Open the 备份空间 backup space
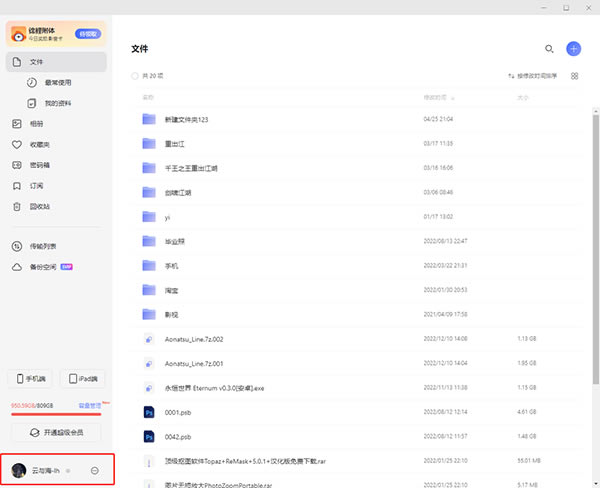Image resolution: width=600 pixels, height=488 pixels. pyautogui.click(x=42, y=267)
